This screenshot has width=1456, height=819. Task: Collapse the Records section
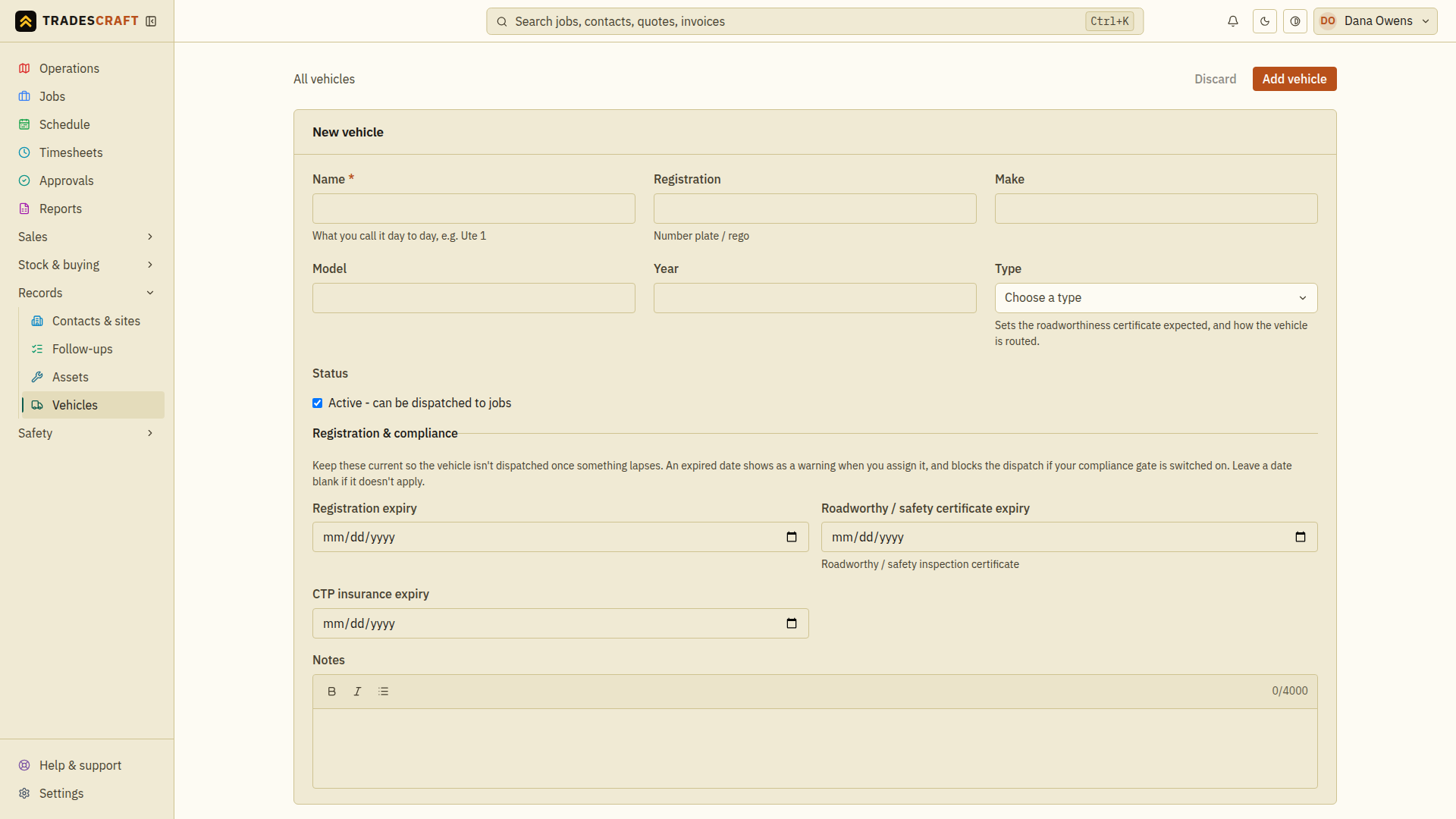pyautogui.click(x=87, y=293)
